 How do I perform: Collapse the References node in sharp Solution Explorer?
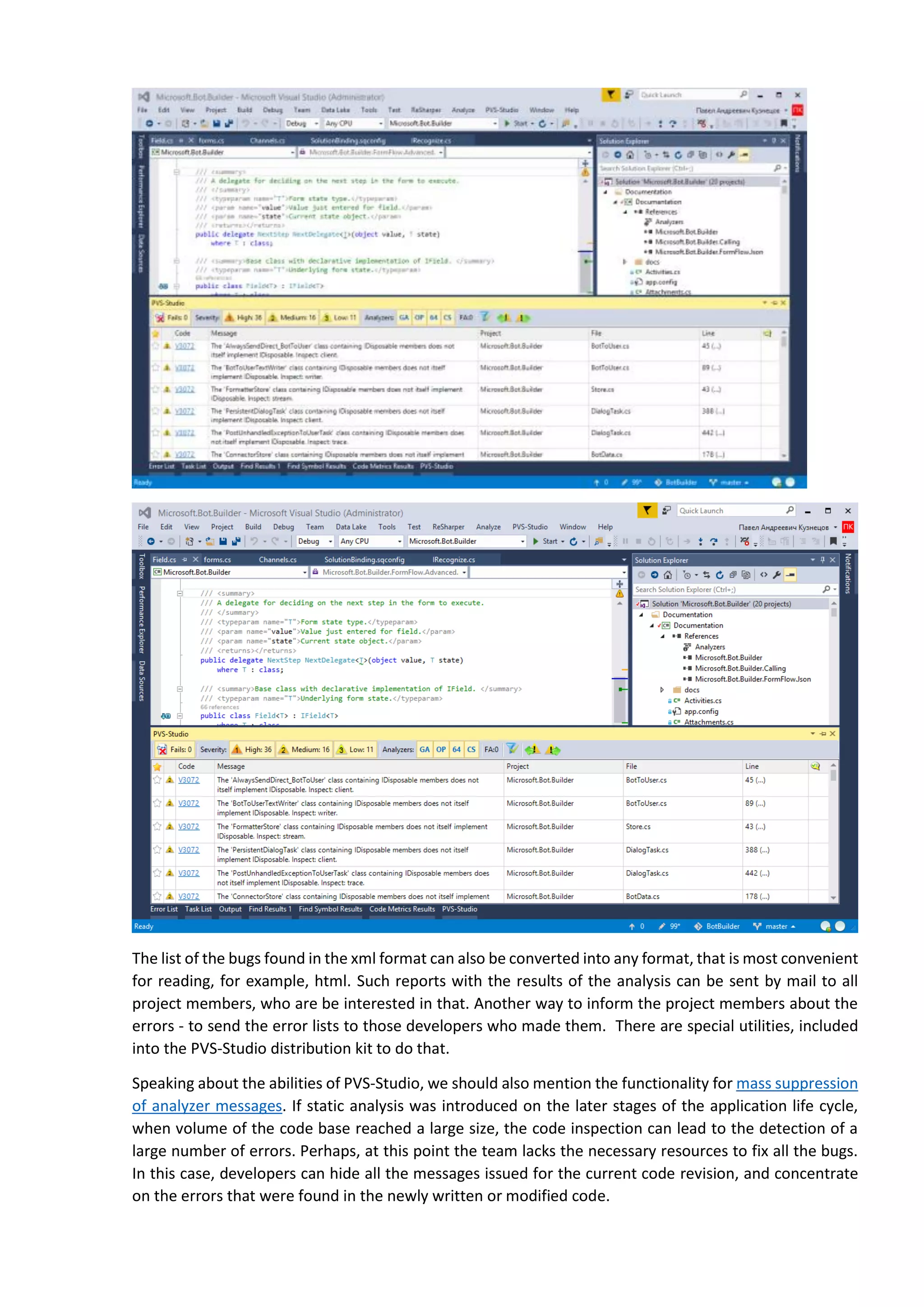[x=662, y=636]
